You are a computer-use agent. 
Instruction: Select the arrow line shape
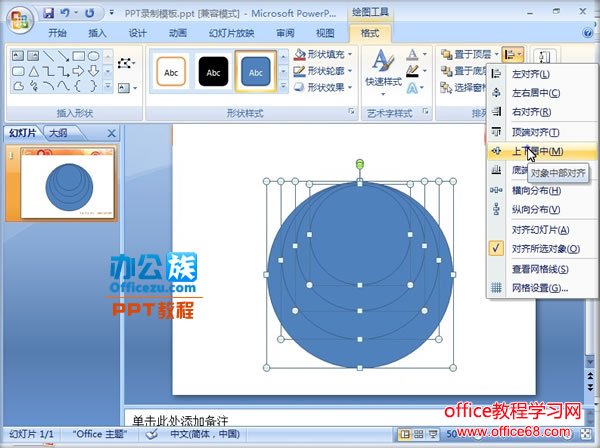click(63, 56)
